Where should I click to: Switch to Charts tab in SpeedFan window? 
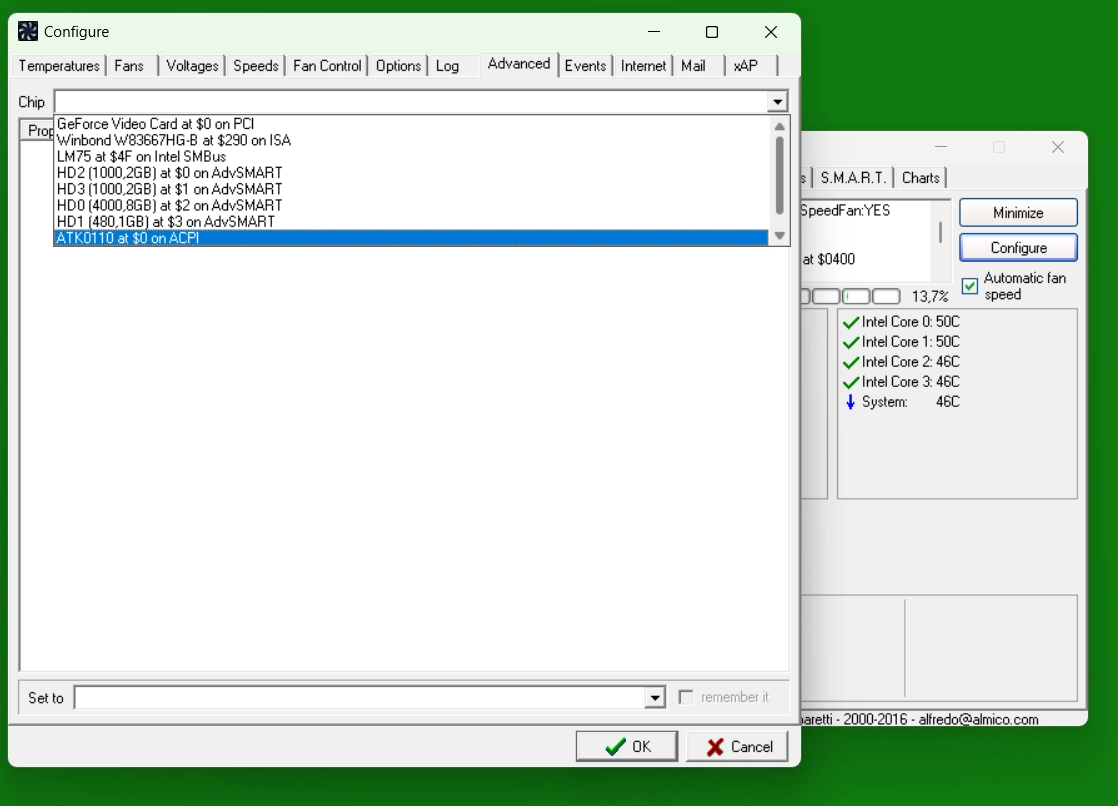(920, 178)
